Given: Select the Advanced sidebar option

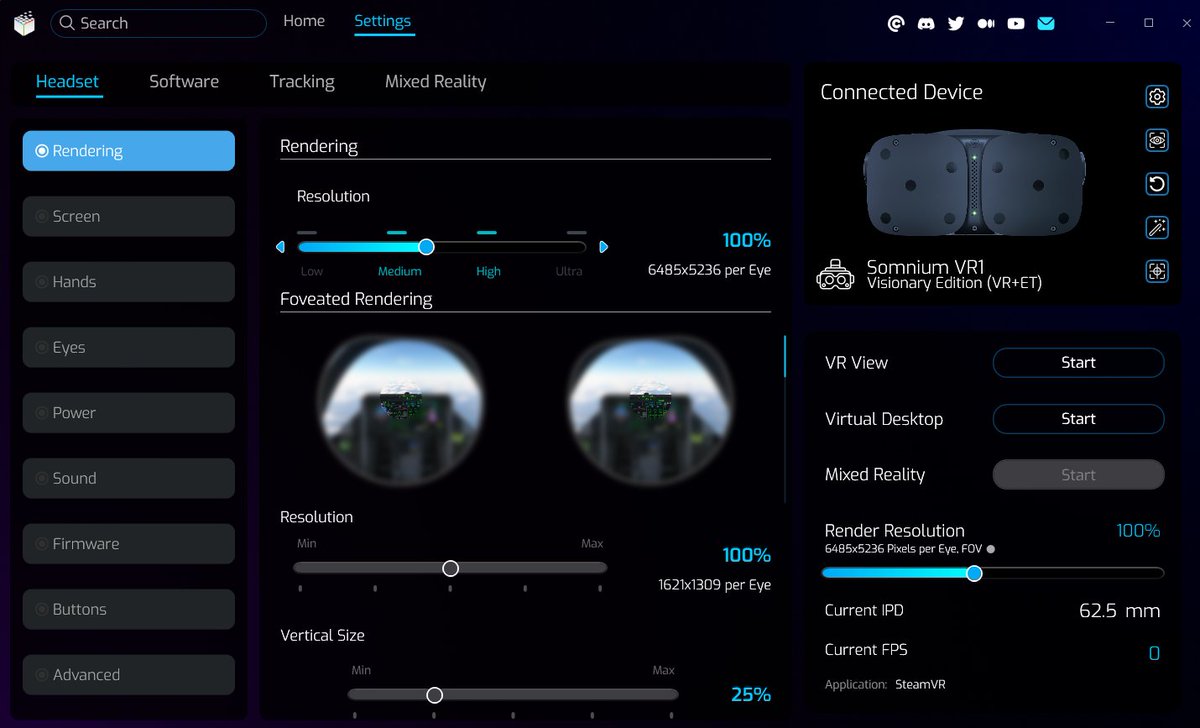Looking at the screenshot, I should click(x=129, y=675).
